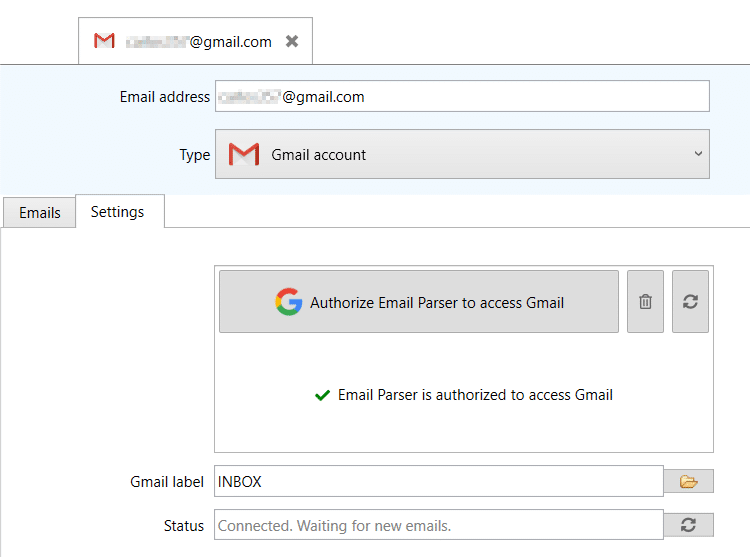Viewport: 750px width, 557px height.
Task: Refresh connection status button
Action: pyautogui.click(x=689, y=525)
